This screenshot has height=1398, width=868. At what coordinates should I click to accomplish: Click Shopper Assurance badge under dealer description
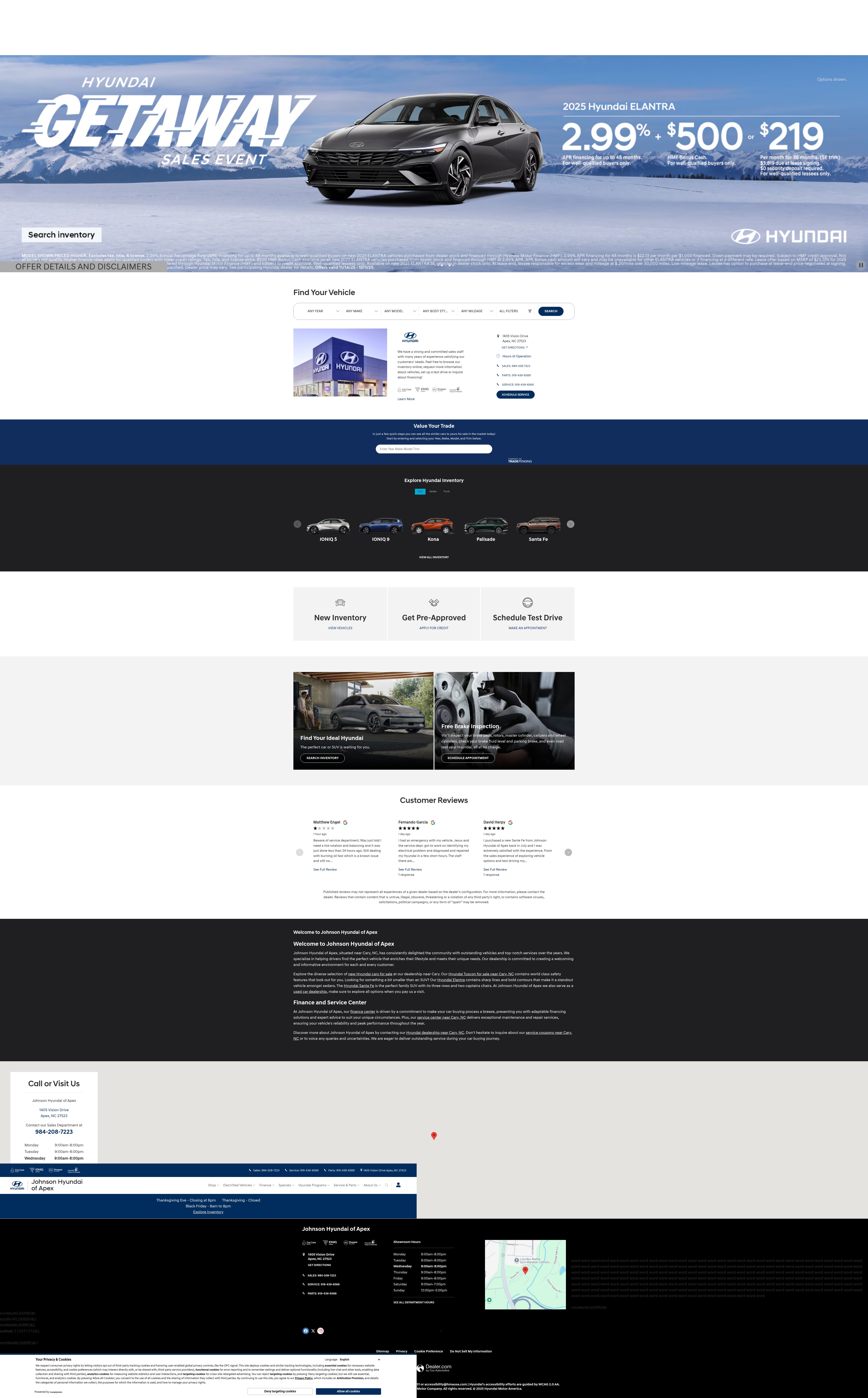click(x=439, y=390)
